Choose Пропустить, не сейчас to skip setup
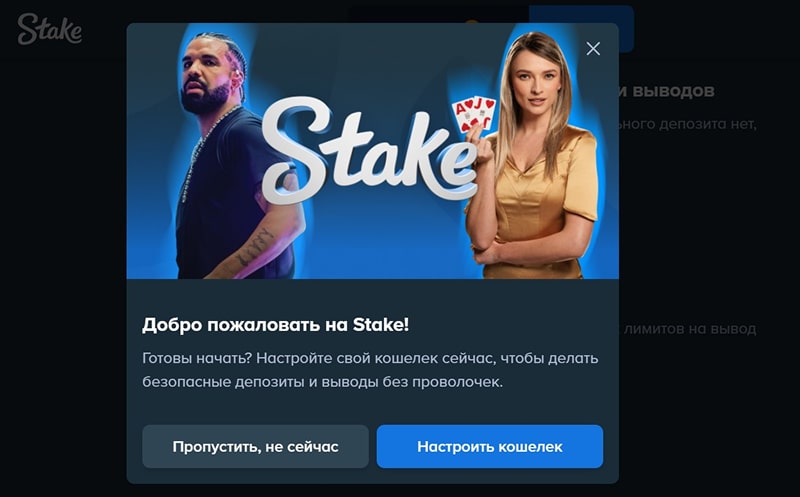 coord(255,446)
